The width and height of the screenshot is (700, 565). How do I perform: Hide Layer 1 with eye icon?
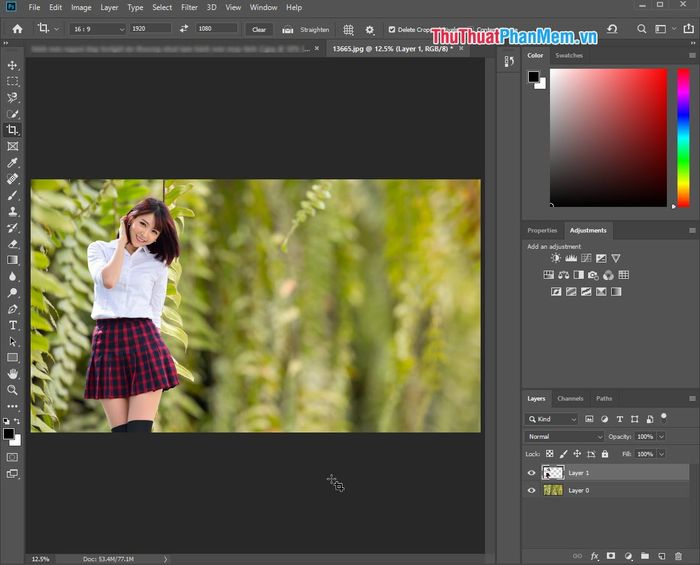tap(531, 472)
